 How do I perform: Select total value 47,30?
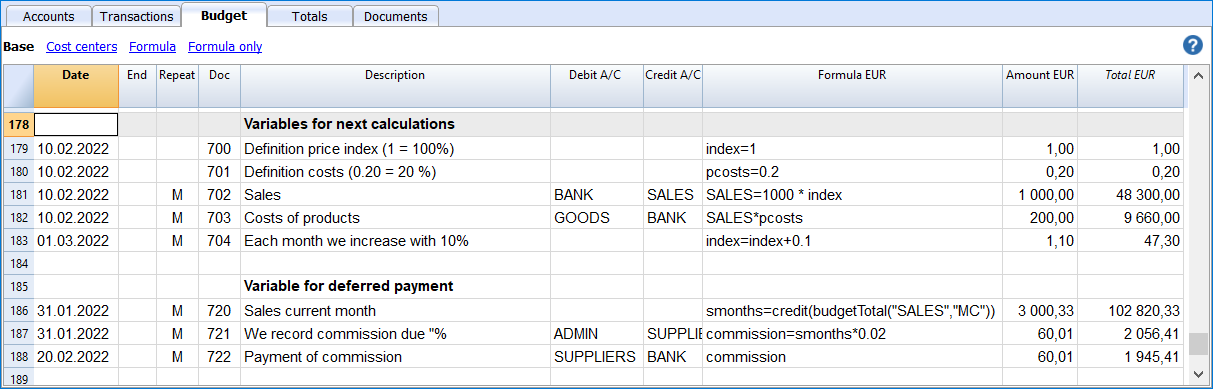[x=1131, y=241]
